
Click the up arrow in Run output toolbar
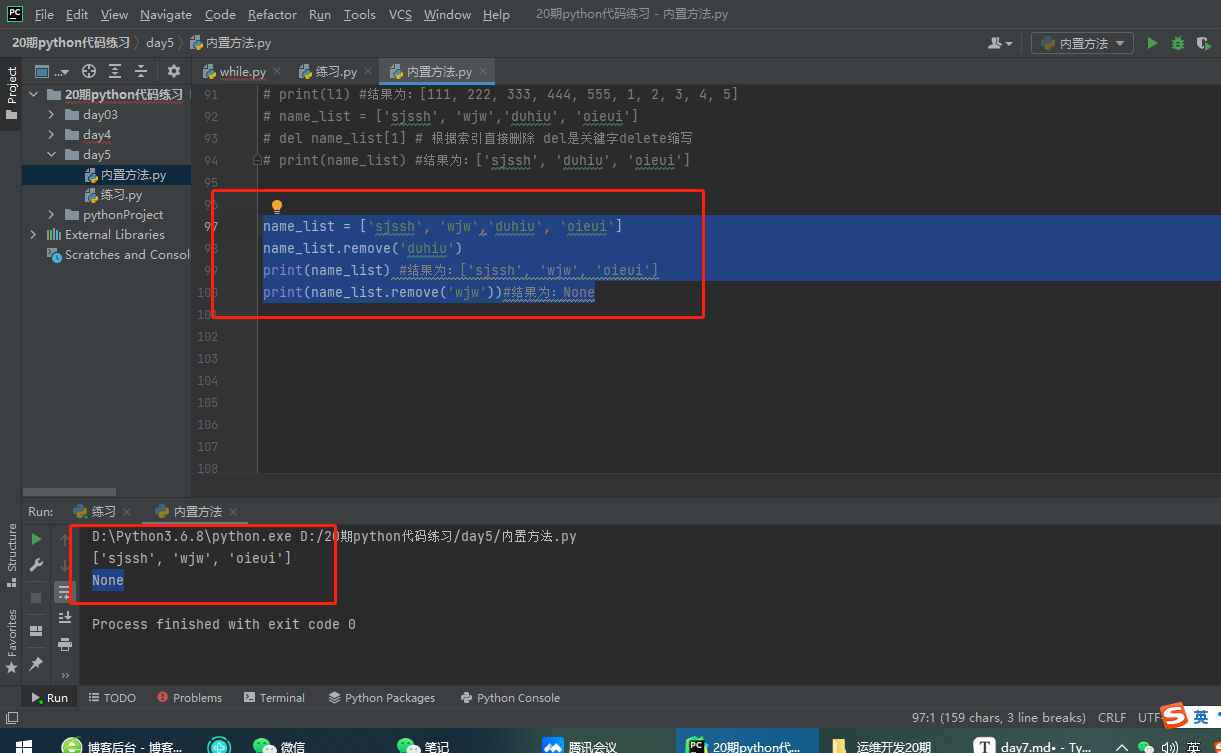click(65, 540)
